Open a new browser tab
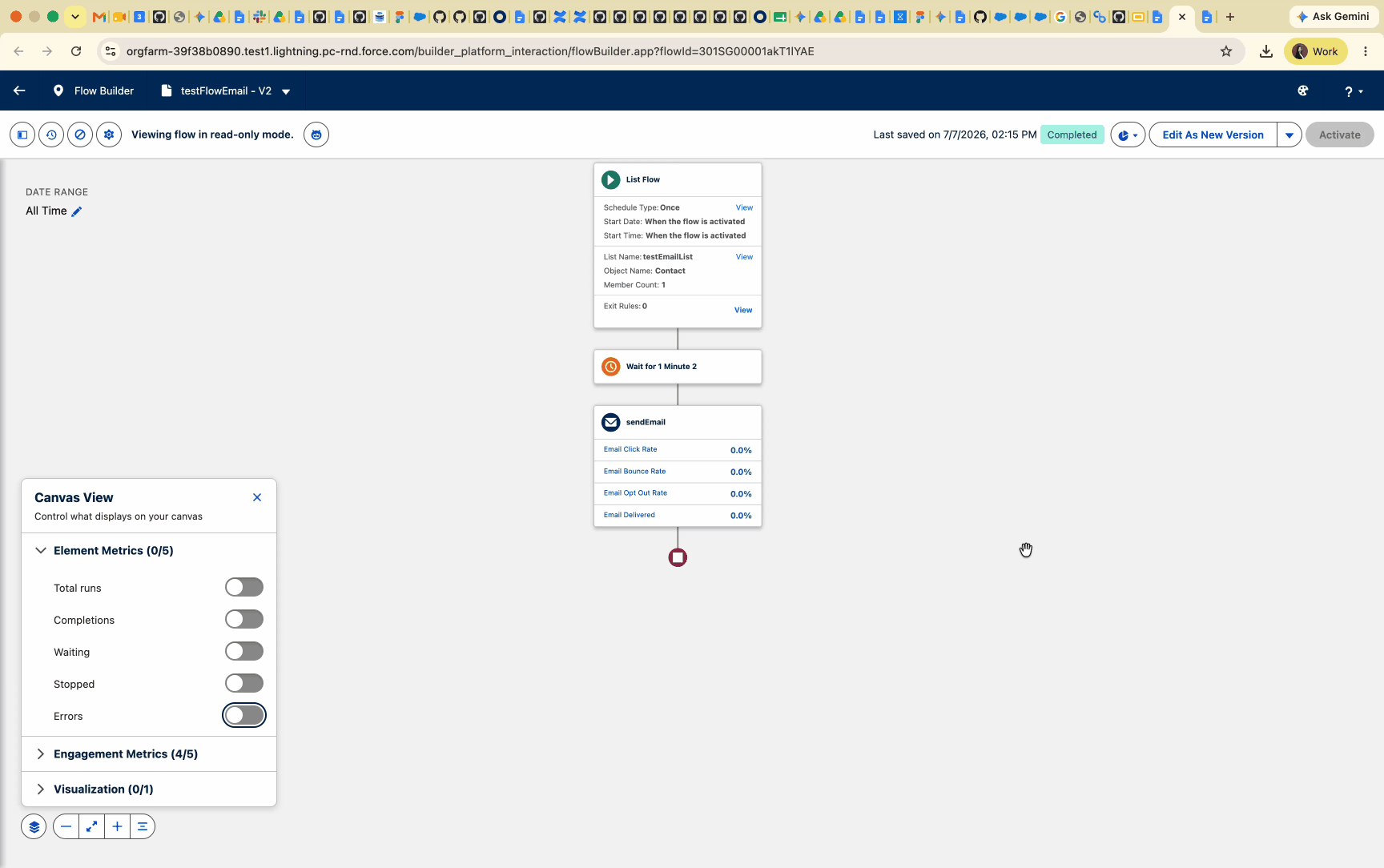The height and width of the screenshot is (868, 1384). 1230,17
